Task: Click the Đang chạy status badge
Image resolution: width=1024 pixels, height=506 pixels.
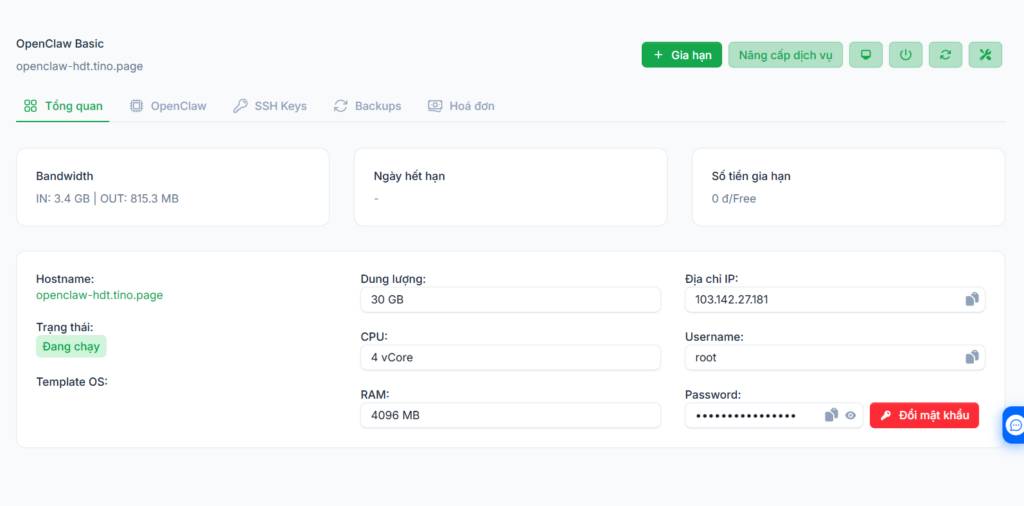Action: [x=71, y=347]
